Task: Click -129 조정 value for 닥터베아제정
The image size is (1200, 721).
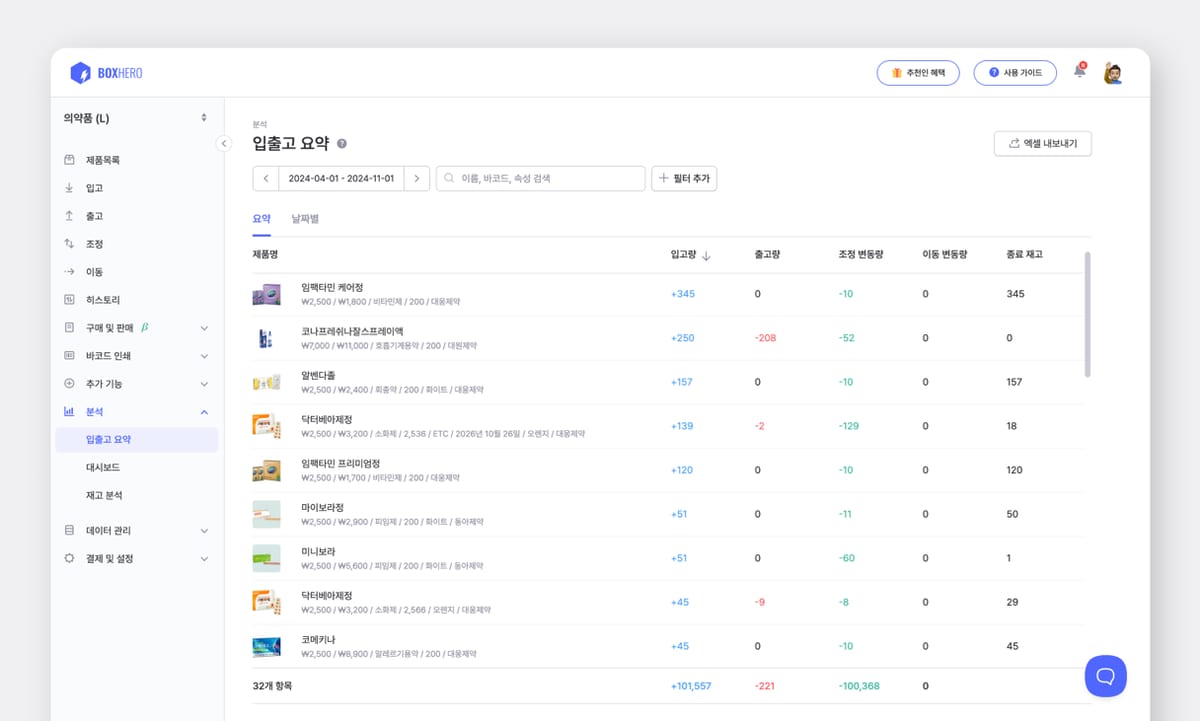Action: coord(849,426)
